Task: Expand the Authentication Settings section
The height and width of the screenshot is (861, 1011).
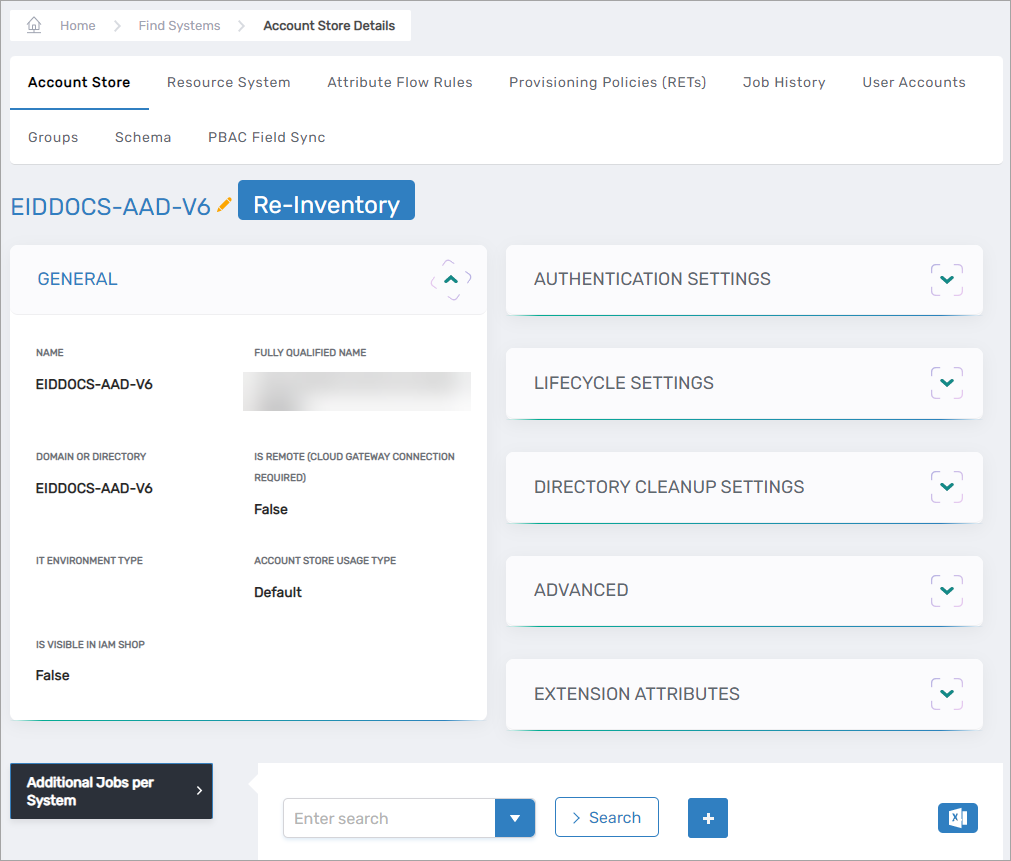Action: (x=946, y=280)
